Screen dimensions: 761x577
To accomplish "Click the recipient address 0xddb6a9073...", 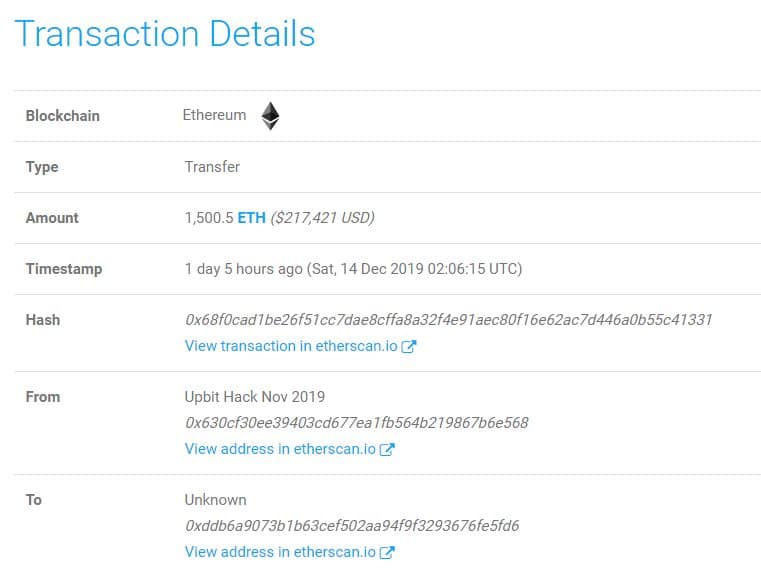I will point(352,526).
